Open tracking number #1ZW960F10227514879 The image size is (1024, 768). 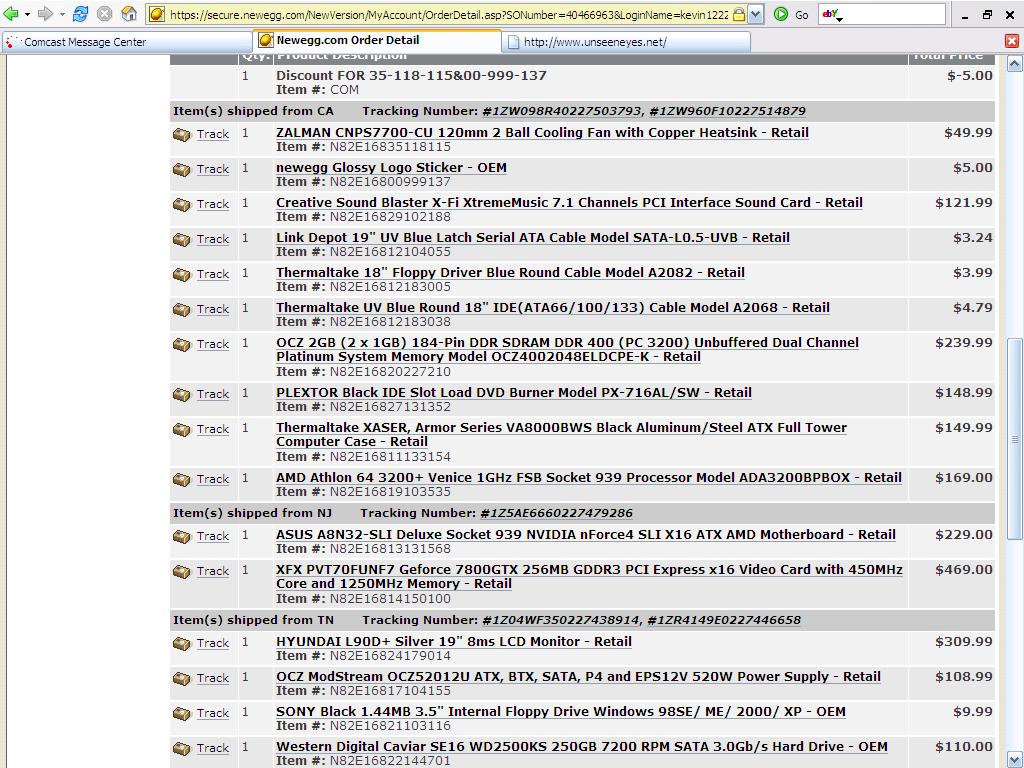[x=728, y=111]
